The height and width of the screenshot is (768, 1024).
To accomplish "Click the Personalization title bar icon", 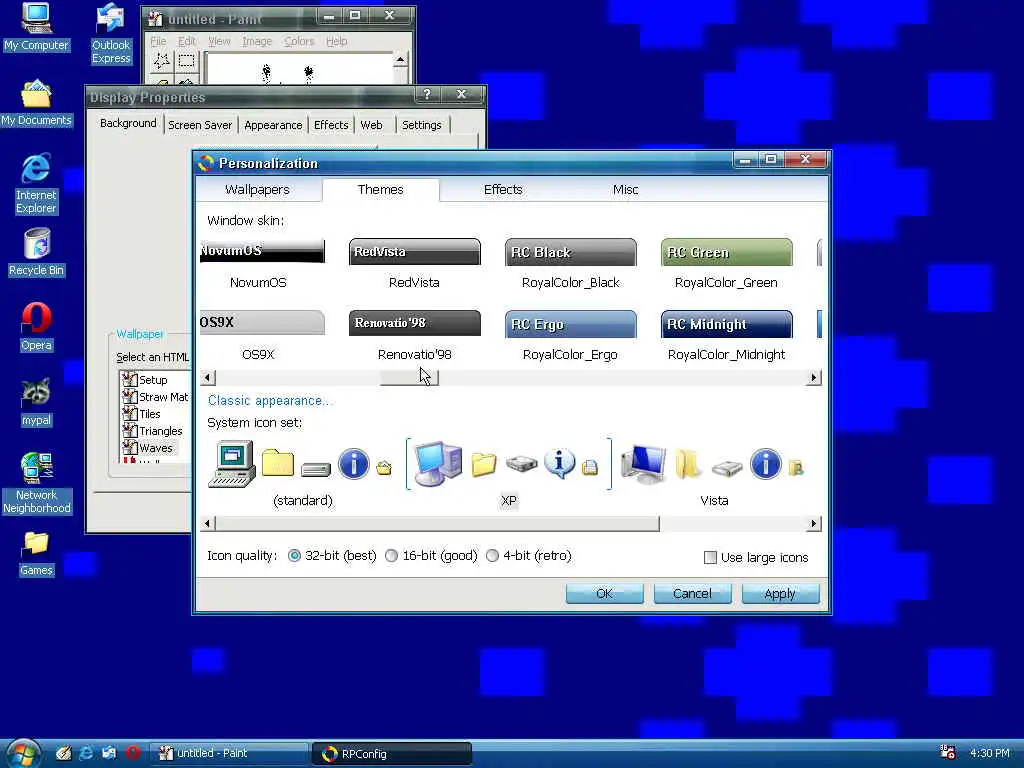I will (206, 163).
